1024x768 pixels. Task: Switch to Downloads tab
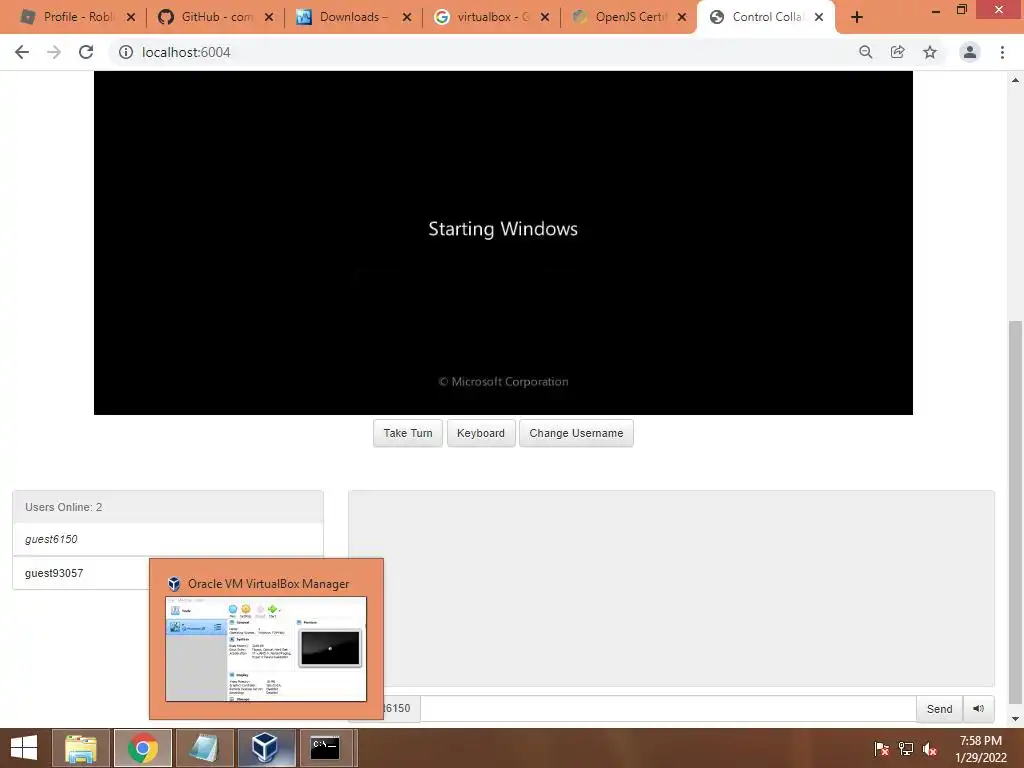[354, 17]
